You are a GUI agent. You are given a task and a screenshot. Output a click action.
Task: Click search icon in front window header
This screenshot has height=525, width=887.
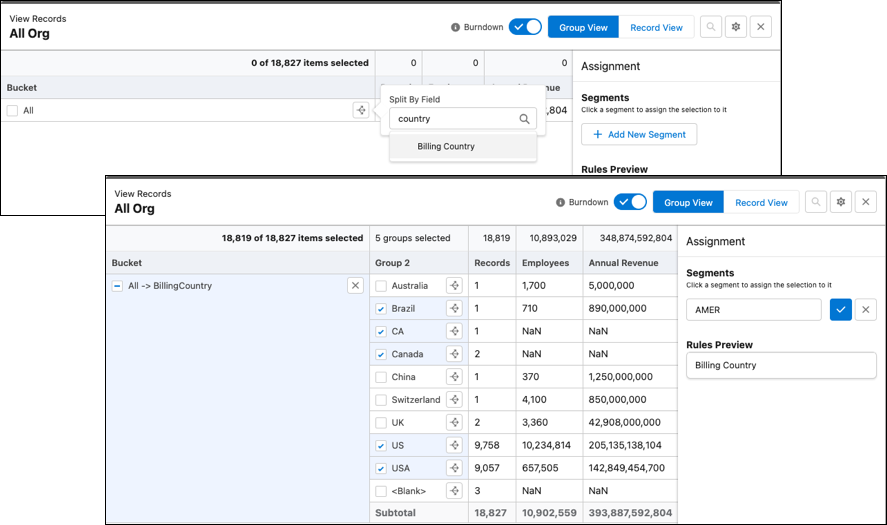816,202
